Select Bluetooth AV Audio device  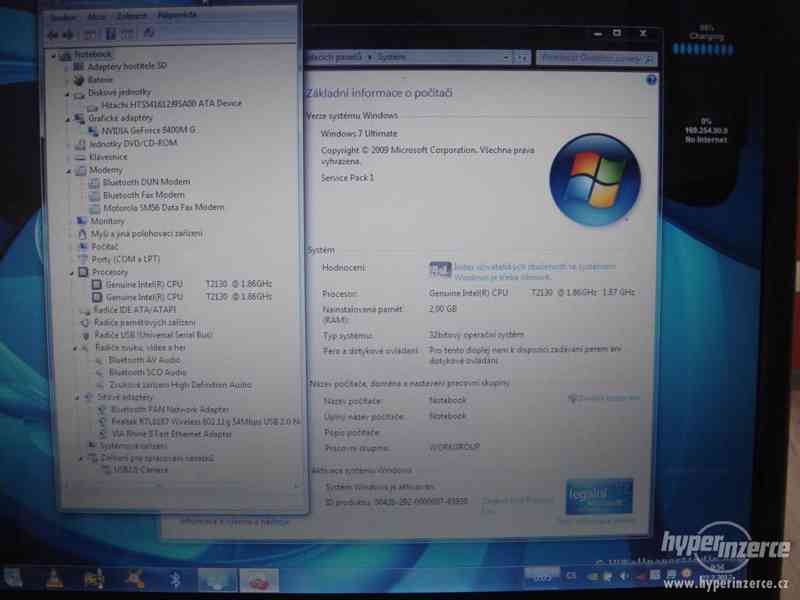tap(144, 360)
